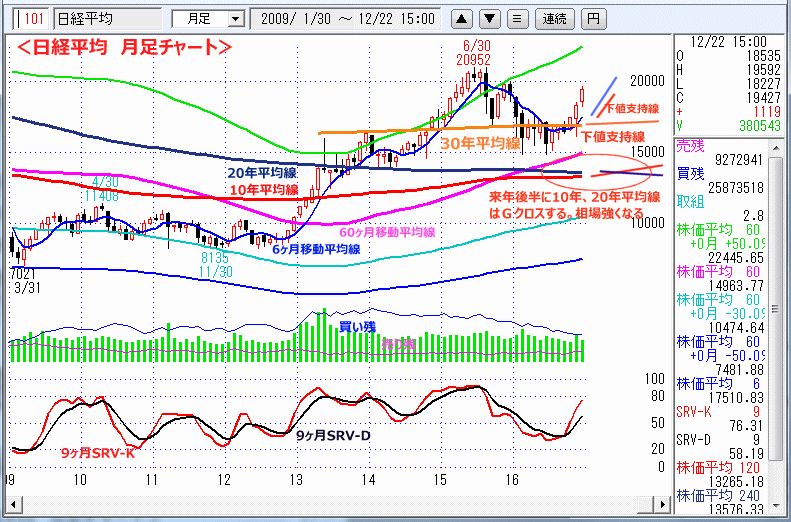Click side panel scroll up arrow
Viewport: 791px width, 522px height.
(775, 146)
